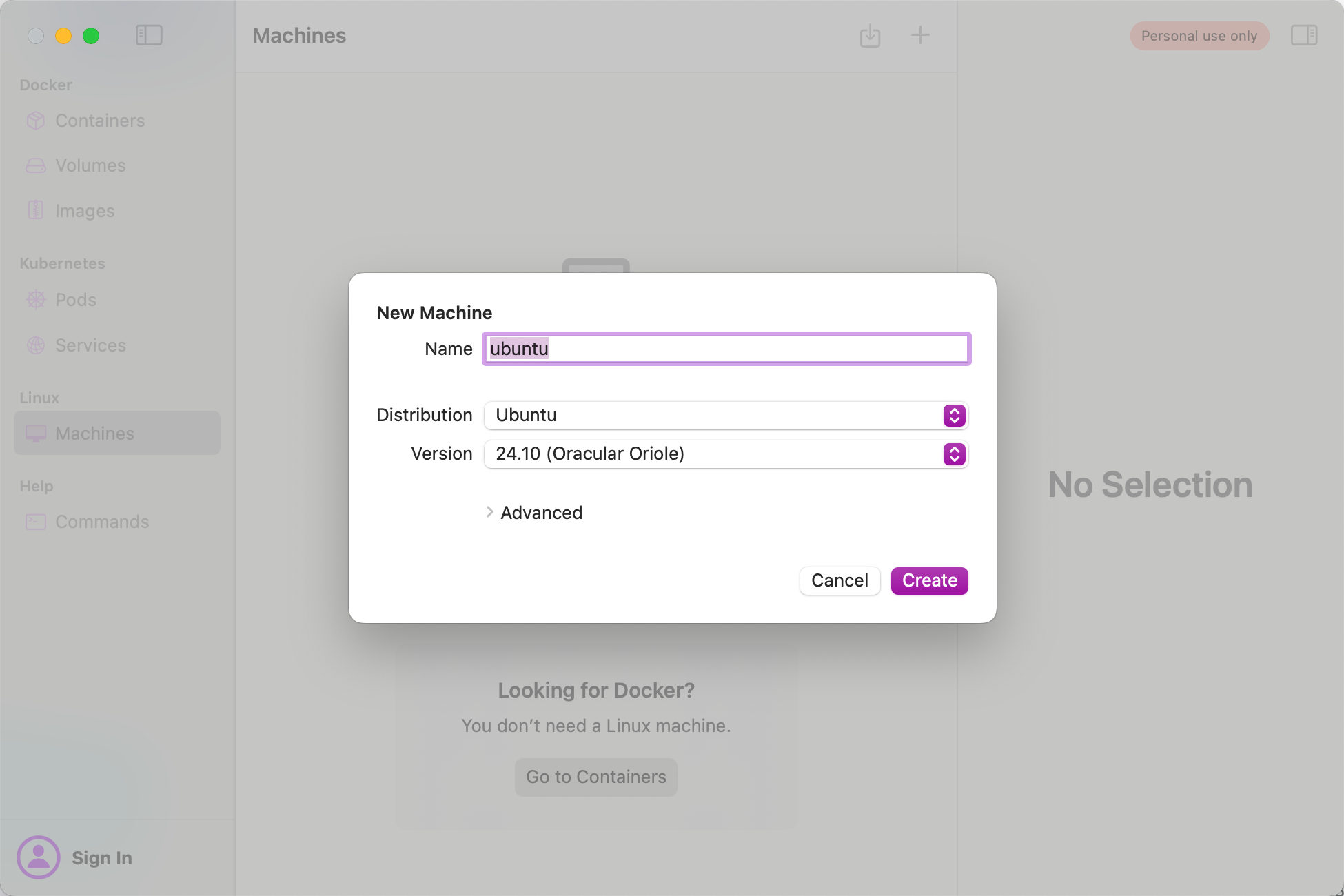This screenshot has height=896, width=1344.
Task: Open Volumes in the sidebar
Action: coord(90,165)
